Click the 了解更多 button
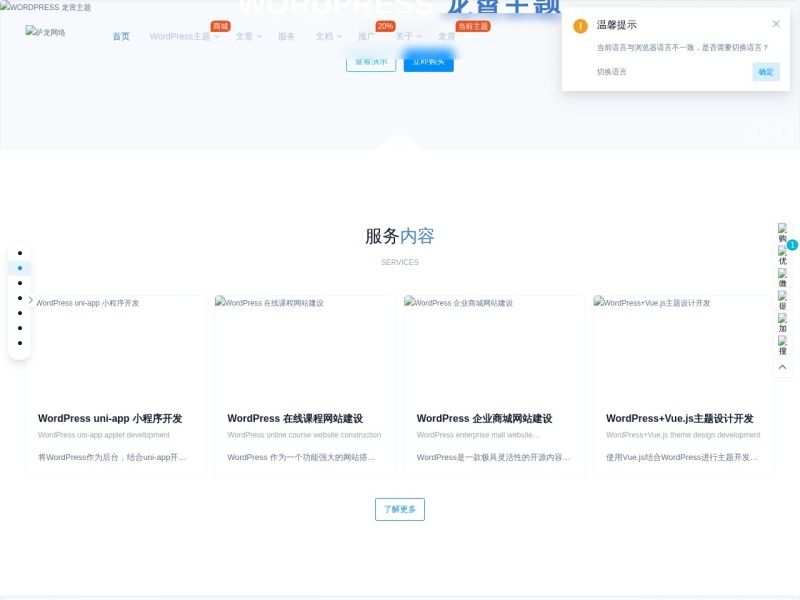800x600 pixels. 399,509
